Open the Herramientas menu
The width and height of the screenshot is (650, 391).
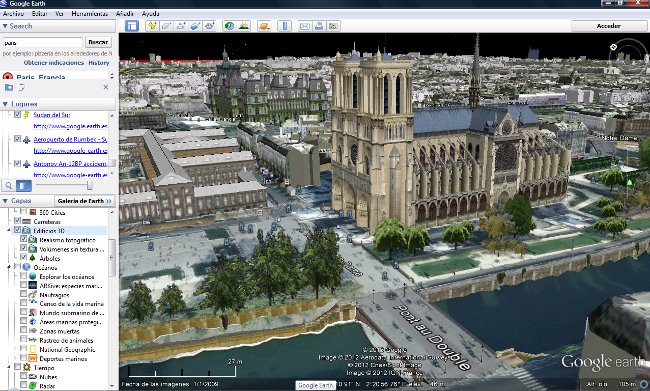[x=90, y=14]
